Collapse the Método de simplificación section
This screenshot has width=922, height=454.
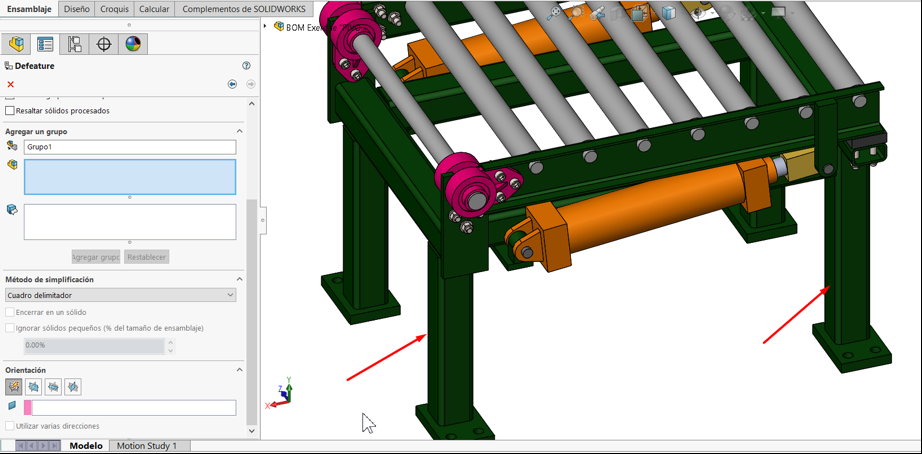239,279
